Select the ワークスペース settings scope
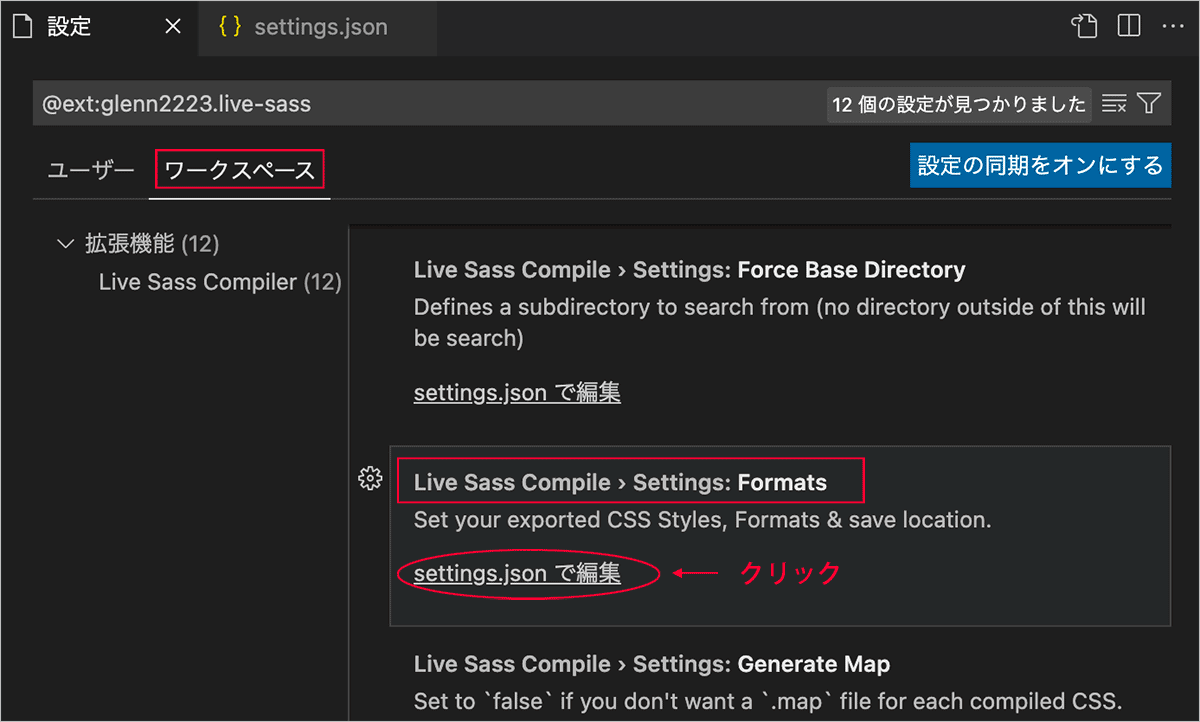Image resolution: width=1200 pixels, height=722 pixels. pyautogui.click(x=240, y=170)
